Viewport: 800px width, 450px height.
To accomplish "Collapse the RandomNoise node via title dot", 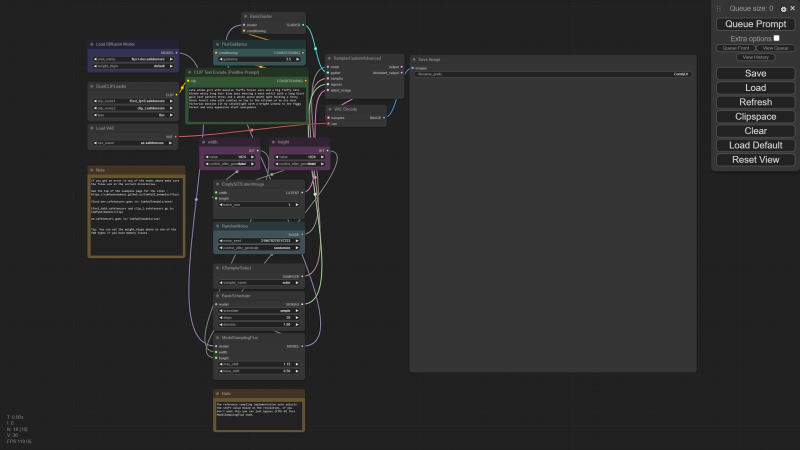I will click(x=217, y=227).
